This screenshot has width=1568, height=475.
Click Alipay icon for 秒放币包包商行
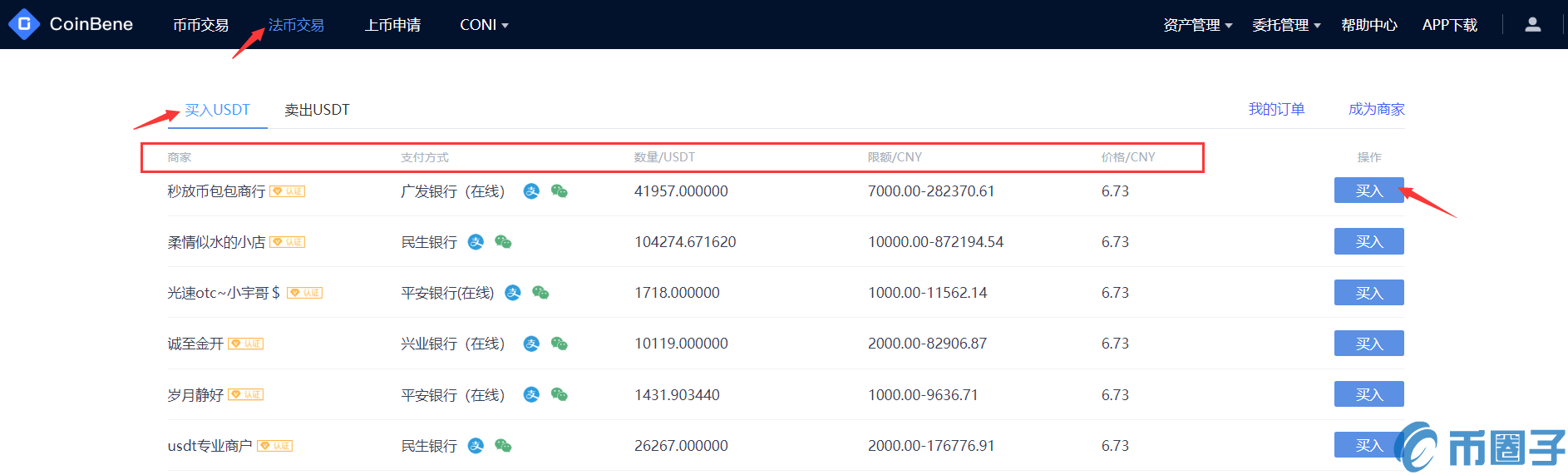[x=531, y=191]
